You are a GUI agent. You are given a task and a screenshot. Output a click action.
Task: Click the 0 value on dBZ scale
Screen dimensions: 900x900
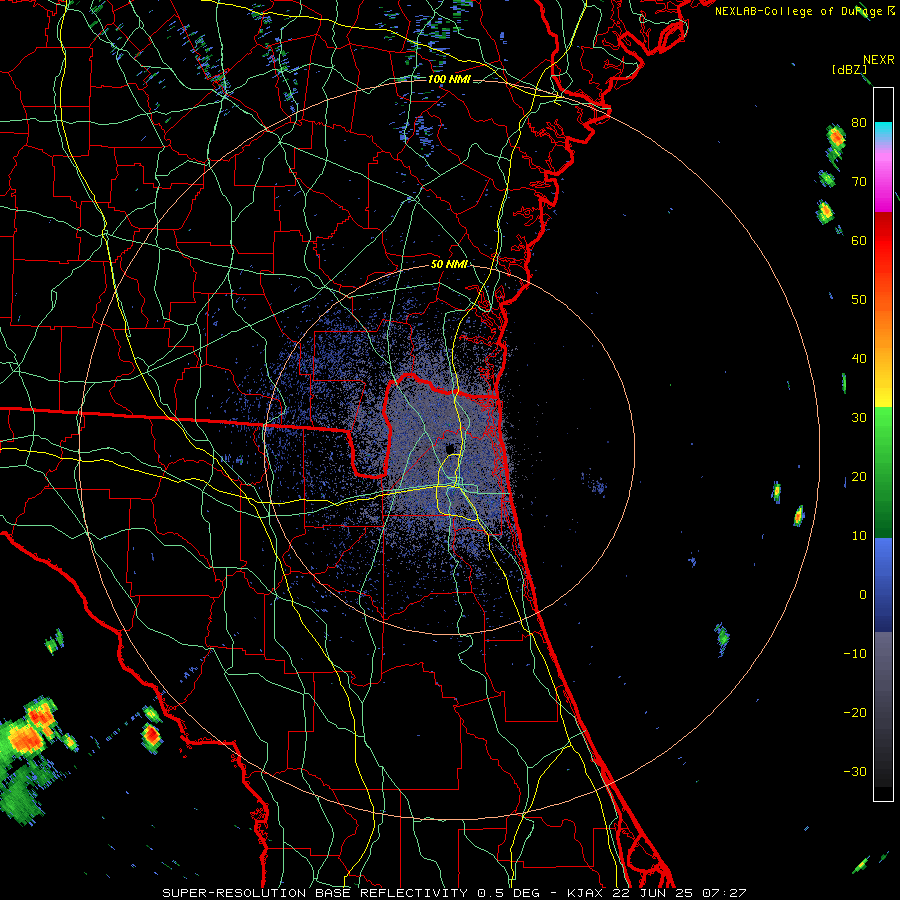863,595
